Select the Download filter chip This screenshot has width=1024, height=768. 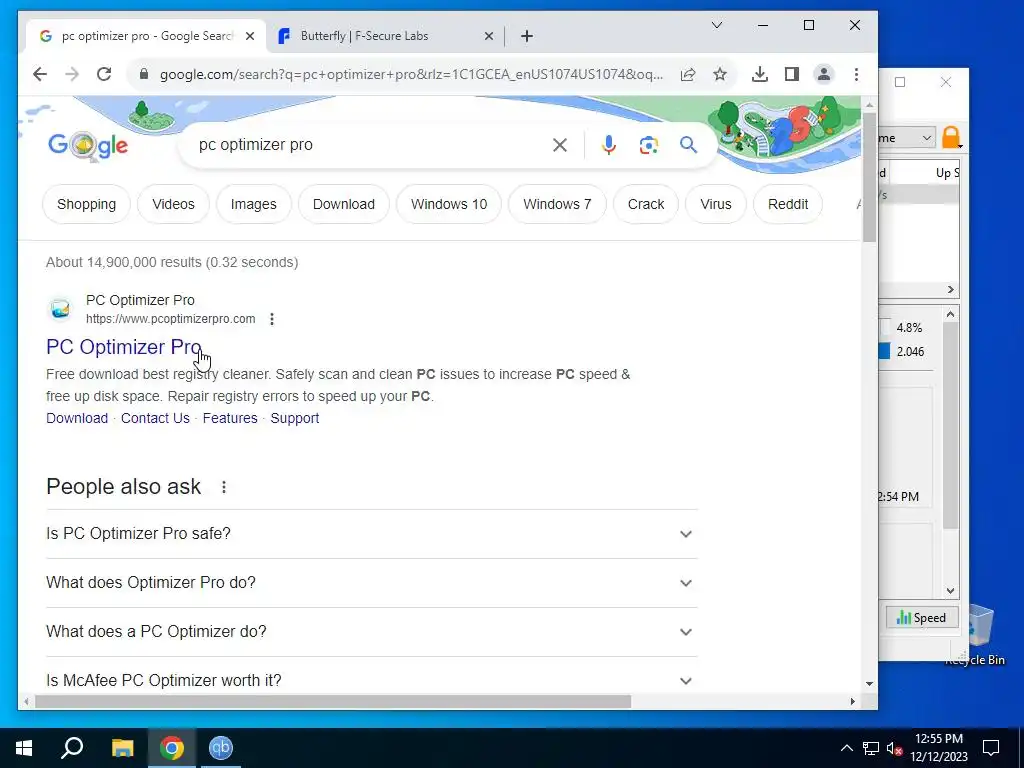344,204
